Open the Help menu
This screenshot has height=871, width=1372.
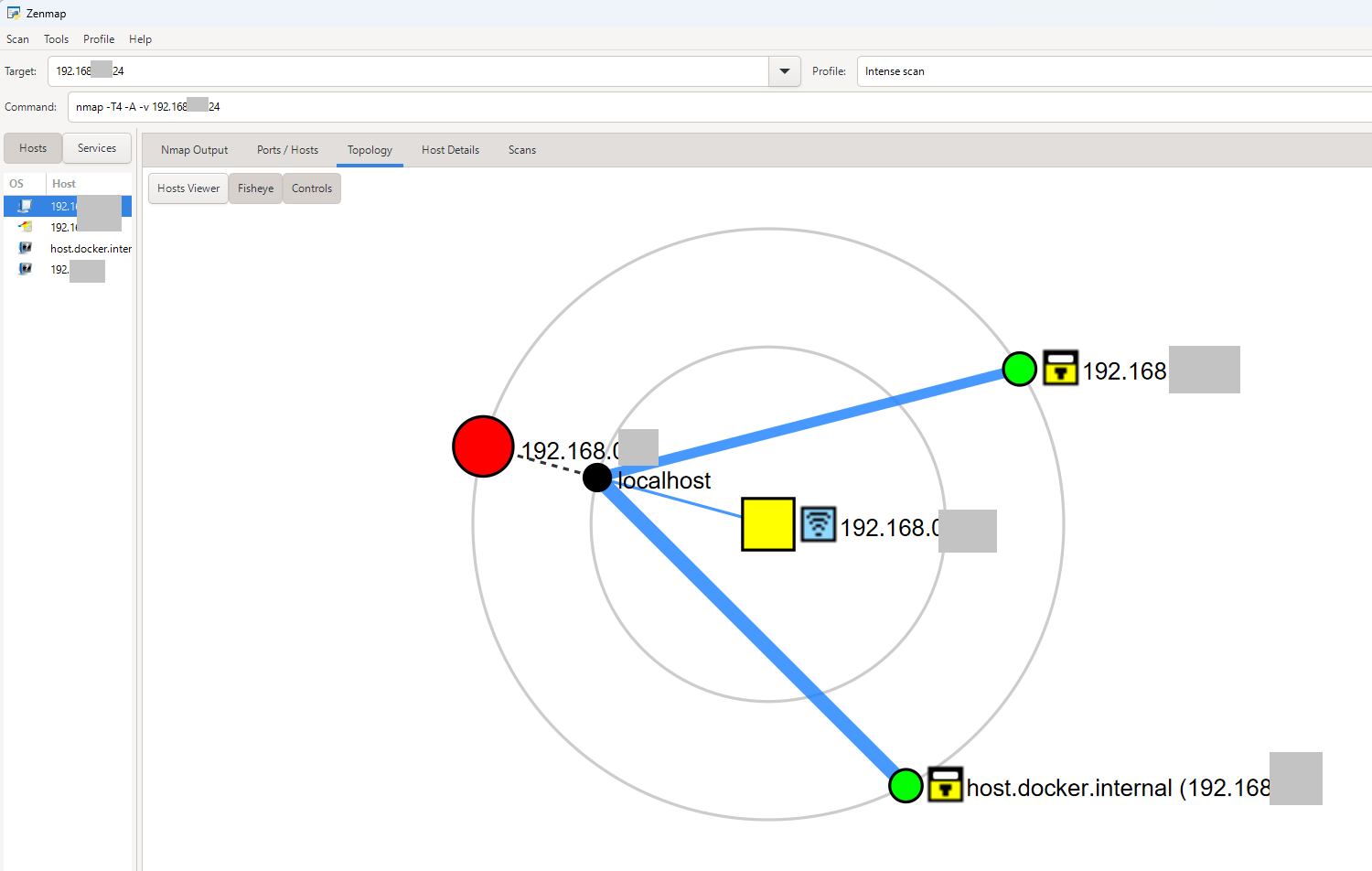click(140, 39)
